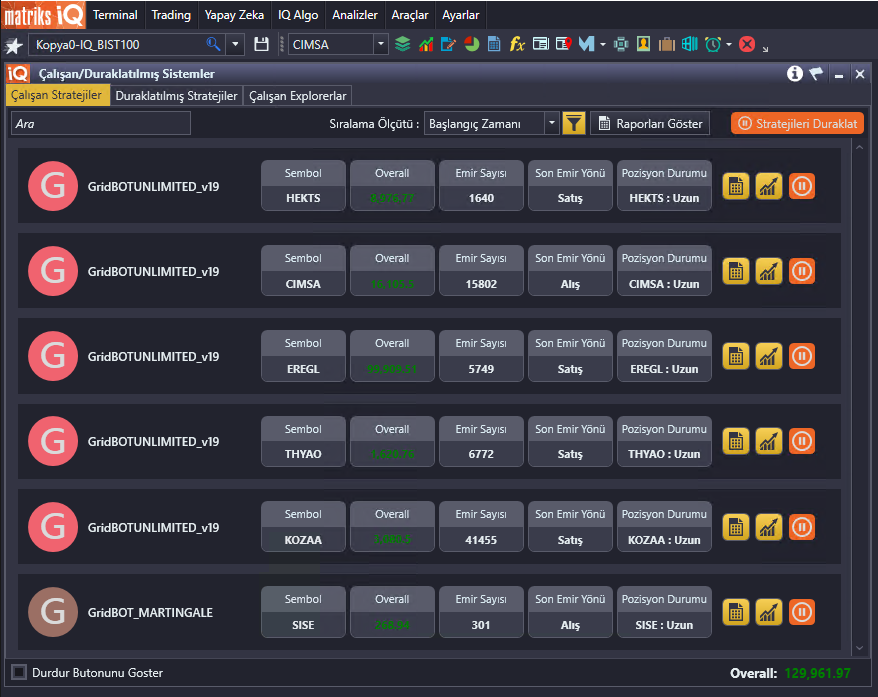Screen dimensions: 878x697
Task: Open the green bar chart toolbar icon
Action: (x=426, y=44)
